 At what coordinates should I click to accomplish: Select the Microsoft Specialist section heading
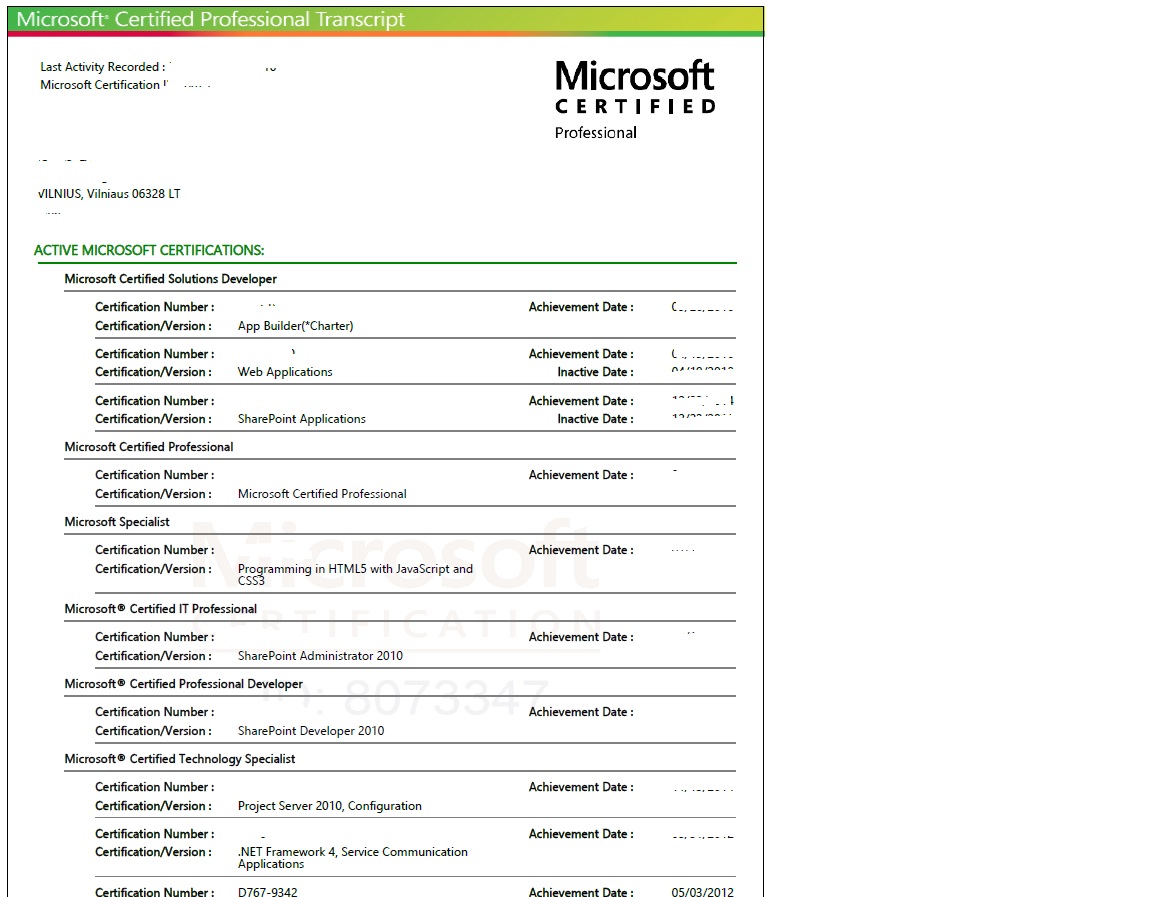[117, 522]
